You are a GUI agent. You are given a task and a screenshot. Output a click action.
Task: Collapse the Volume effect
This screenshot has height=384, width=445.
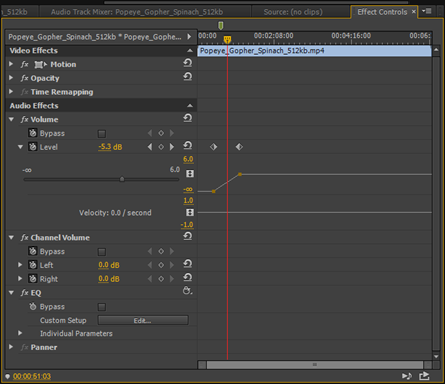point(11,119)
